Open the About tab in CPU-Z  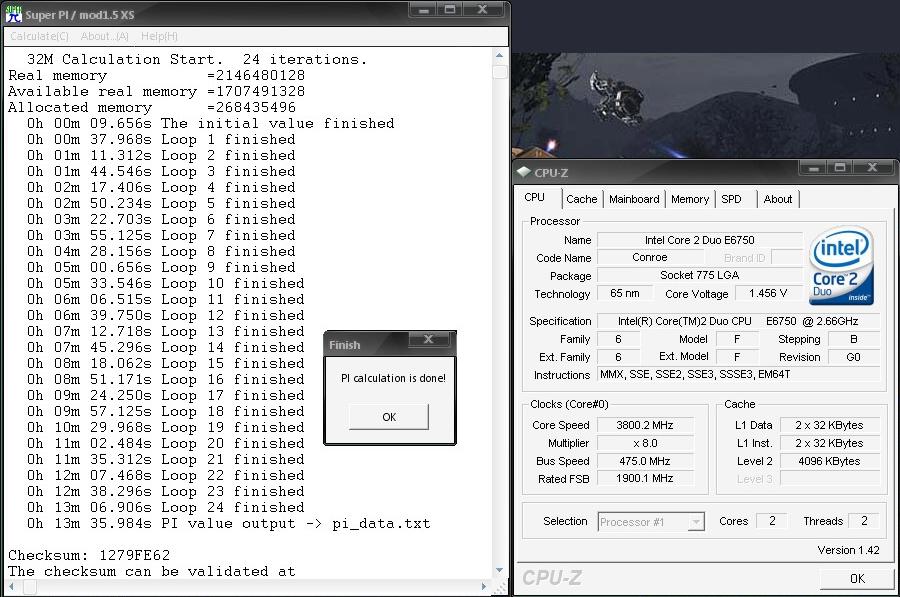pyautogui.click(x=778, y=199)
